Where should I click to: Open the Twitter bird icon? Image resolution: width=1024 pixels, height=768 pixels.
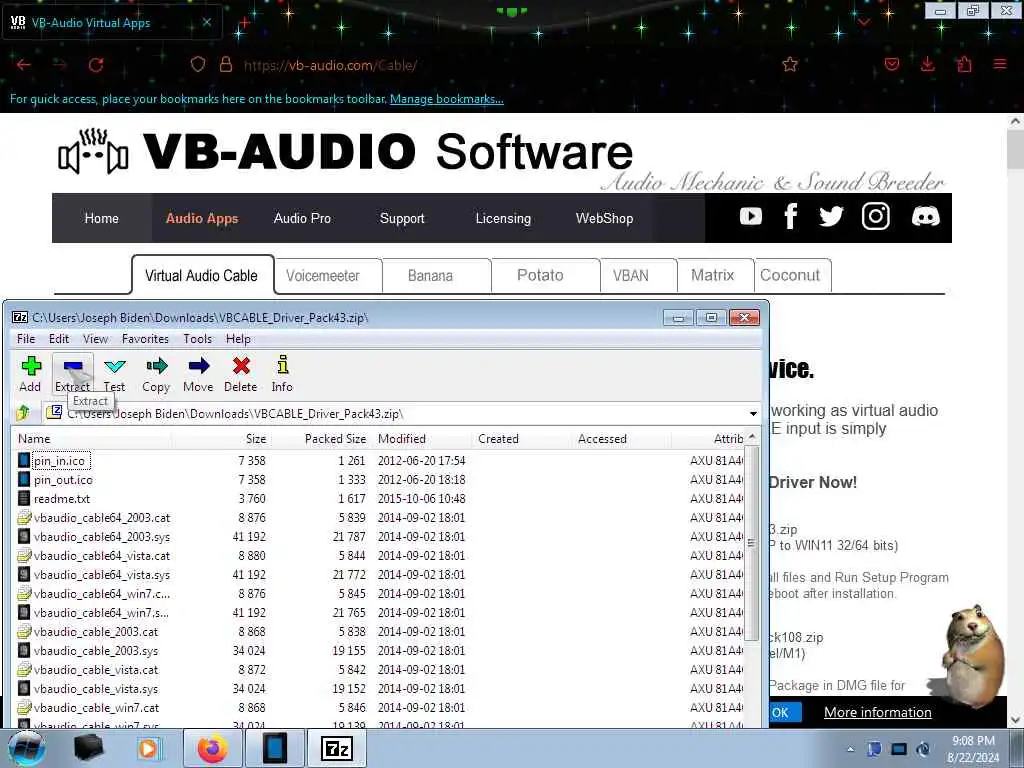tap(831, 216)
